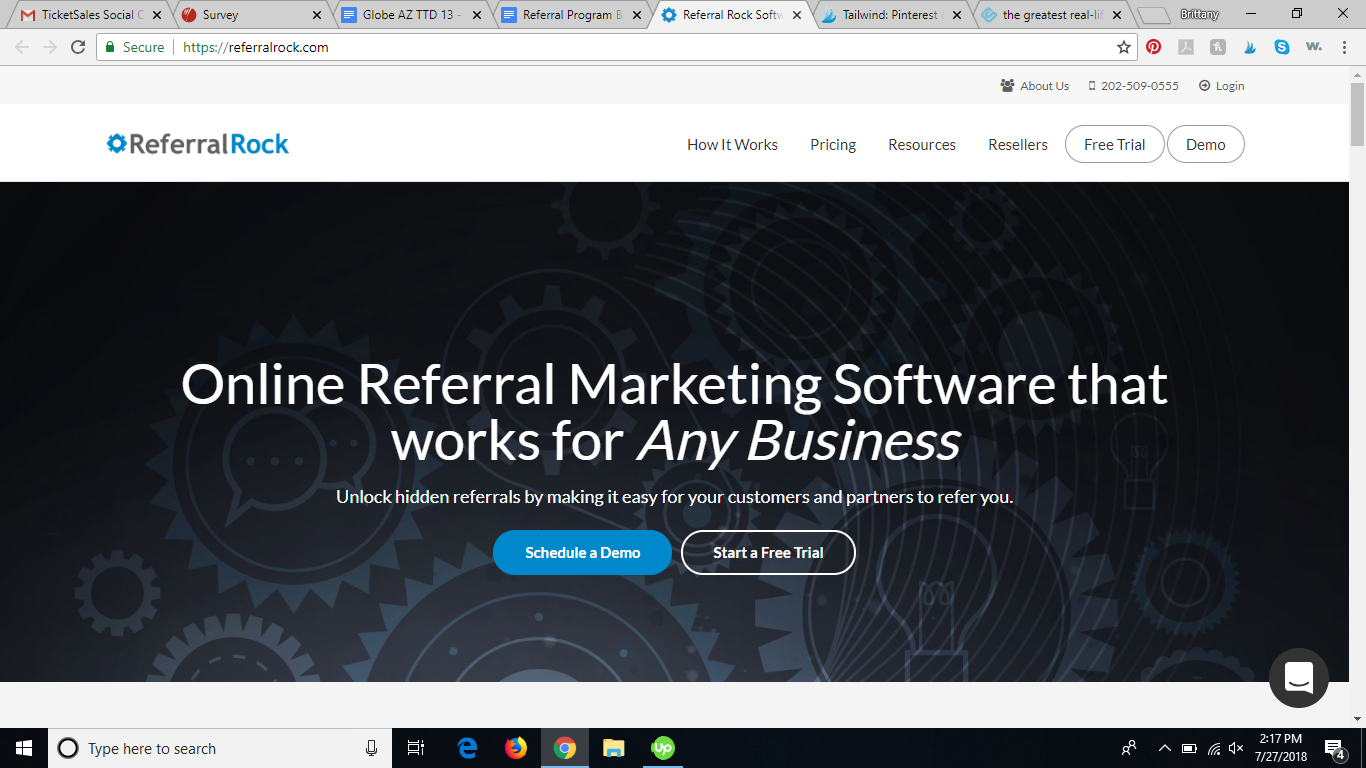The width and height of the screenshot is (1366, 768).
Task: Open the Resellers page
Action: 1018,144
